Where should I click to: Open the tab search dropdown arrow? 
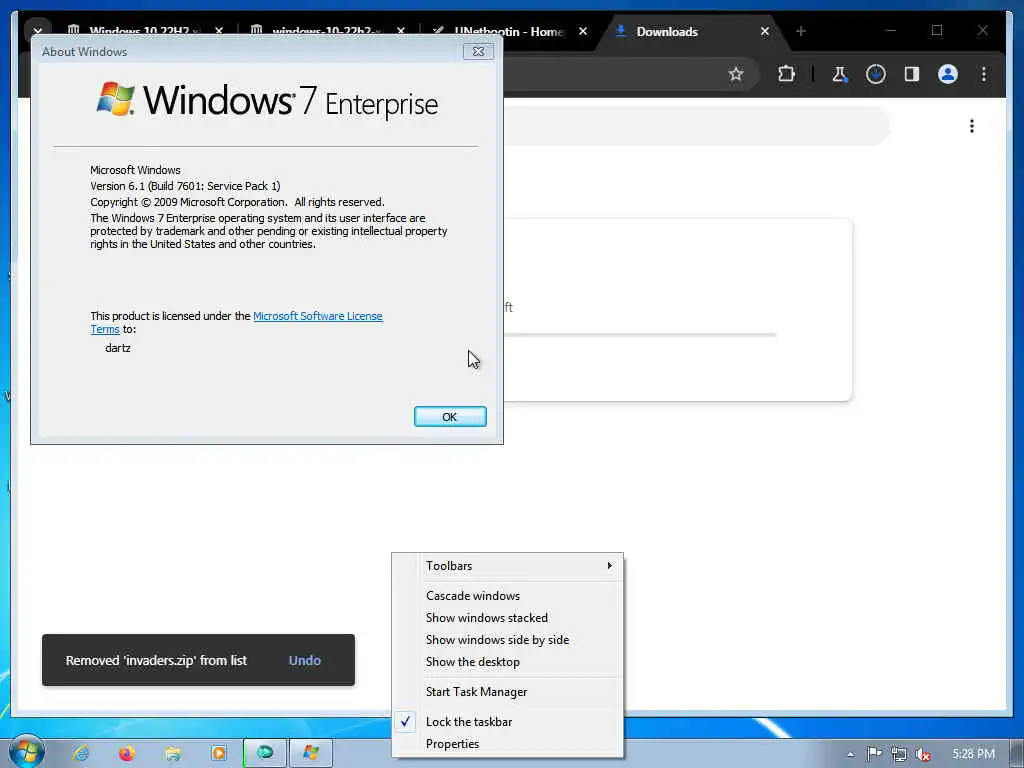pyautogui.click(x=38, y=31)
